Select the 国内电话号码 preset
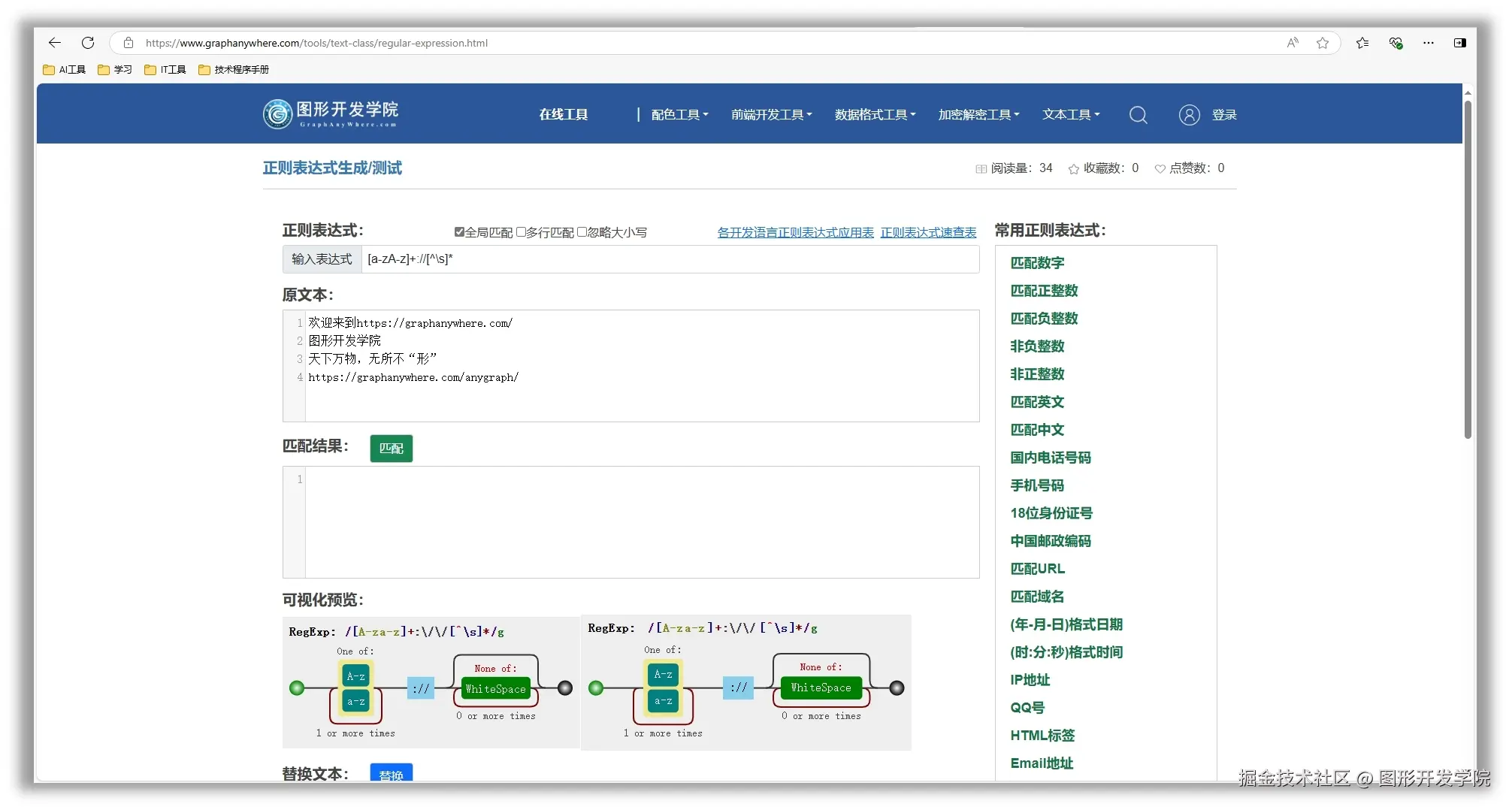 pyautogui.click(x=1051, y=458)
